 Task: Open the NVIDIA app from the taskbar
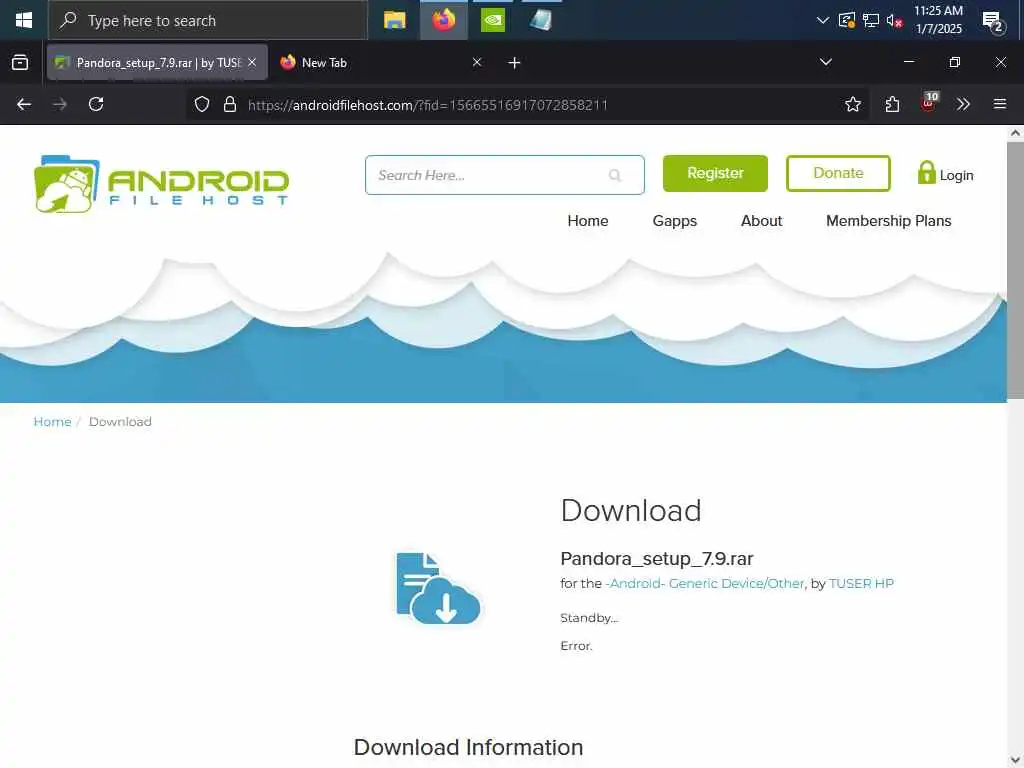click(x=492, y=20)
